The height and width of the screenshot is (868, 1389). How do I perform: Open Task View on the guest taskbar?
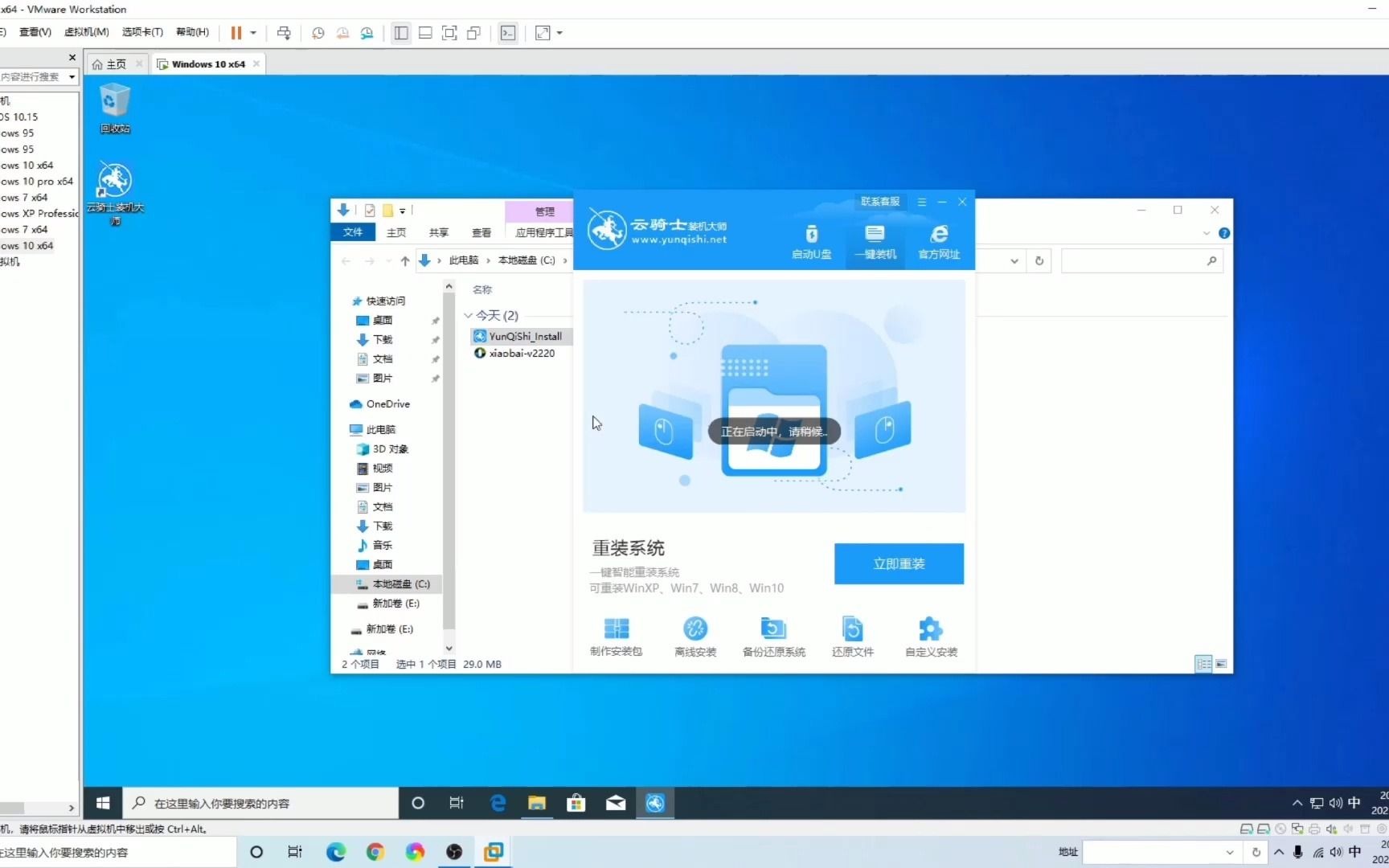pyautogui.click(x=457, y=803)
